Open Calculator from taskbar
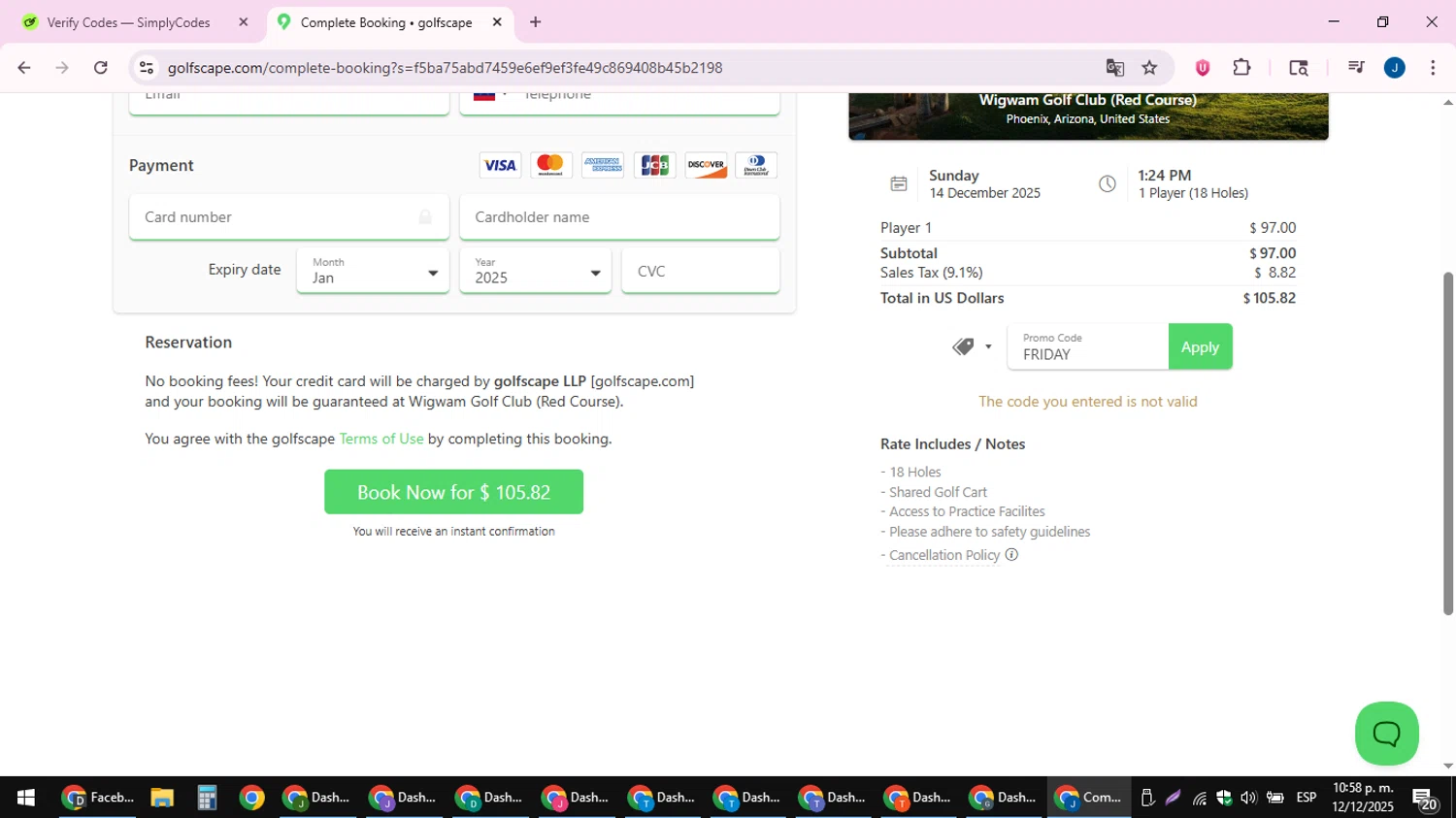Image resolution: width=1456 pixels, height=818 pixels. coord(207,798)
